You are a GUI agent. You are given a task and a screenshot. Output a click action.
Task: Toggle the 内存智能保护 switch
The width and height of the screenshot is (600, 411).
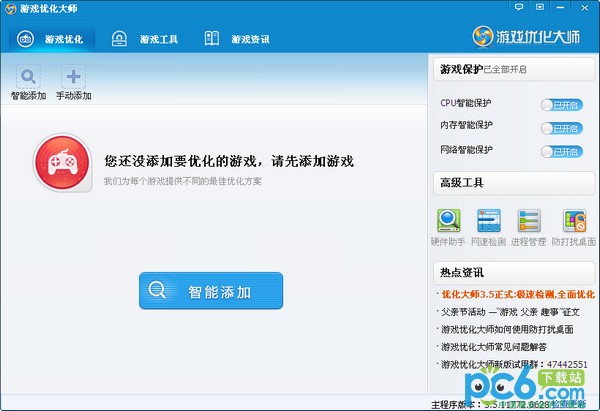point(562,128)
